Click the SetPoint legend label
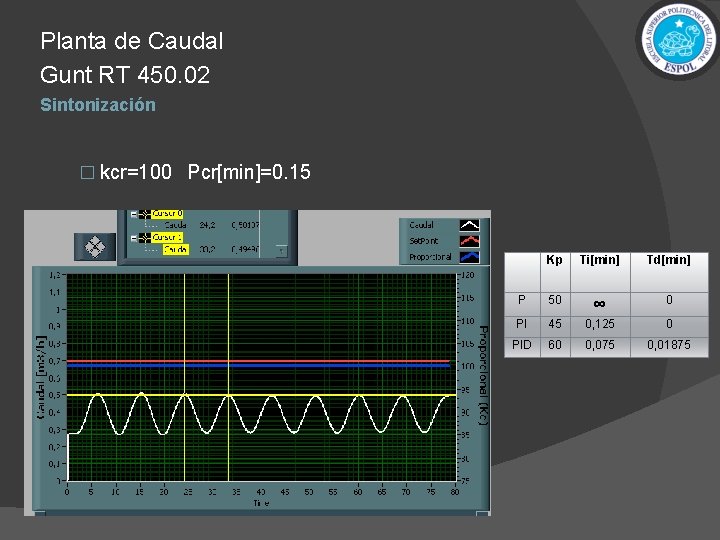The image size is (720, 540). 424,241
